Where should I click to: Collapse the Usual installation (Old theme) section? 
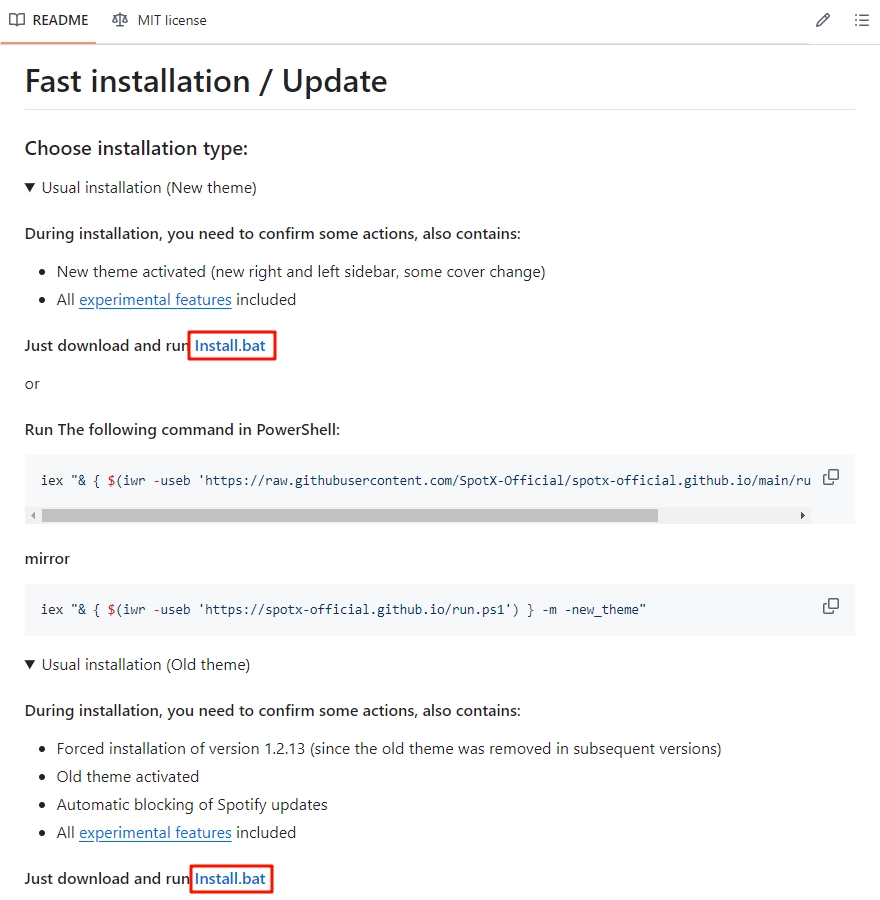pos(31,665)
